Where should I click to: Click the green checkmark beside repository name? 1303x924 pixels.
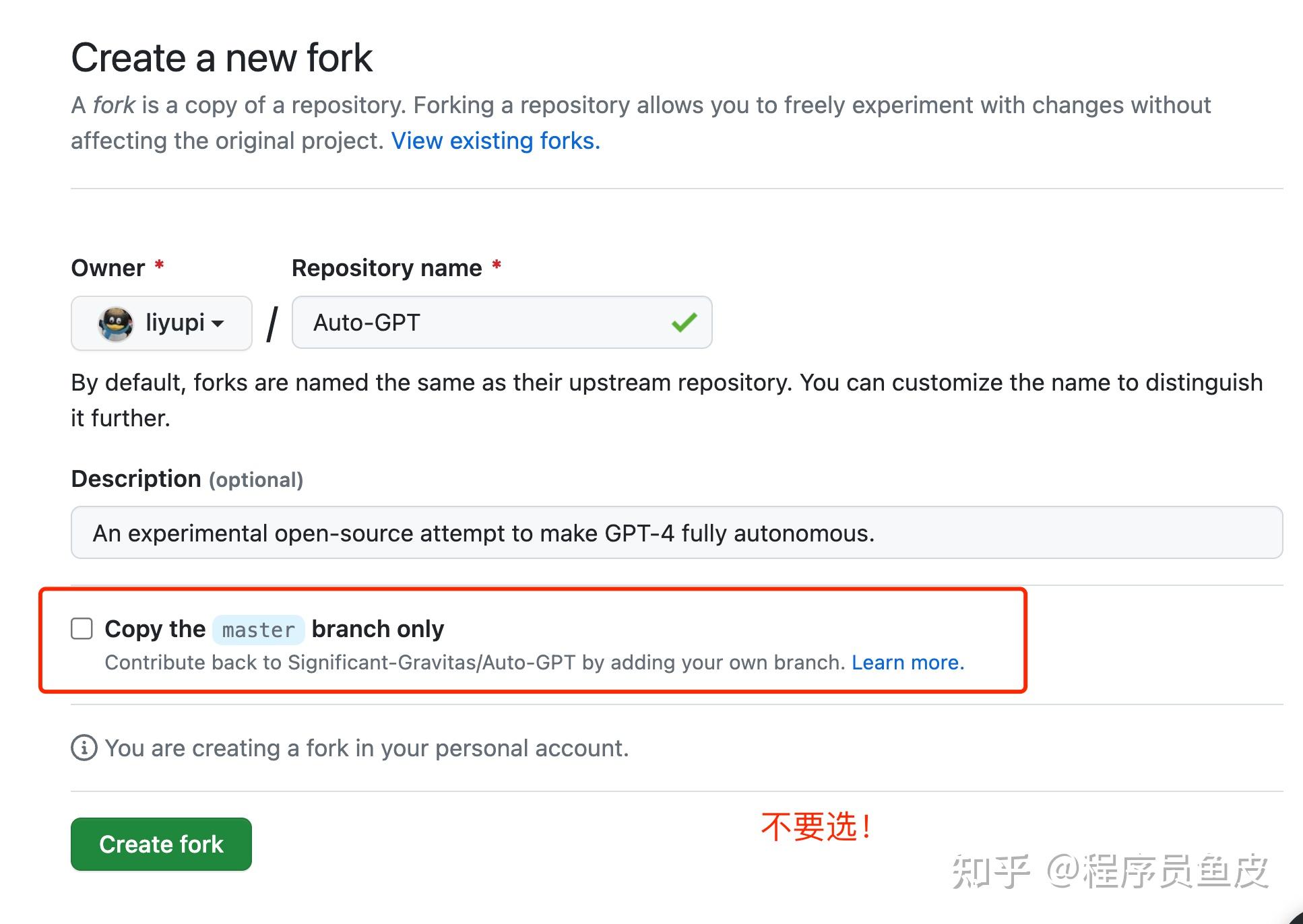pyautogui.click(x=682, y=323)
